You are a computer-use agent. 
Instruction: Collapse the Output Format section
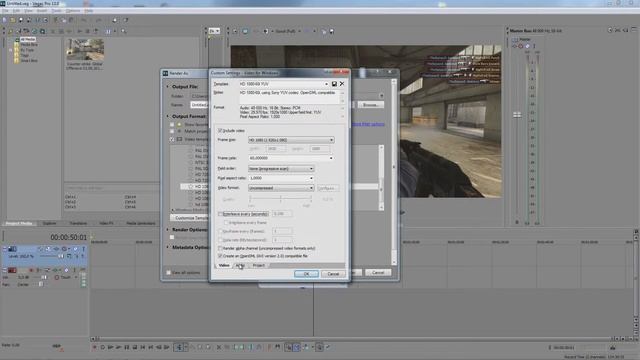click(167, 116)
